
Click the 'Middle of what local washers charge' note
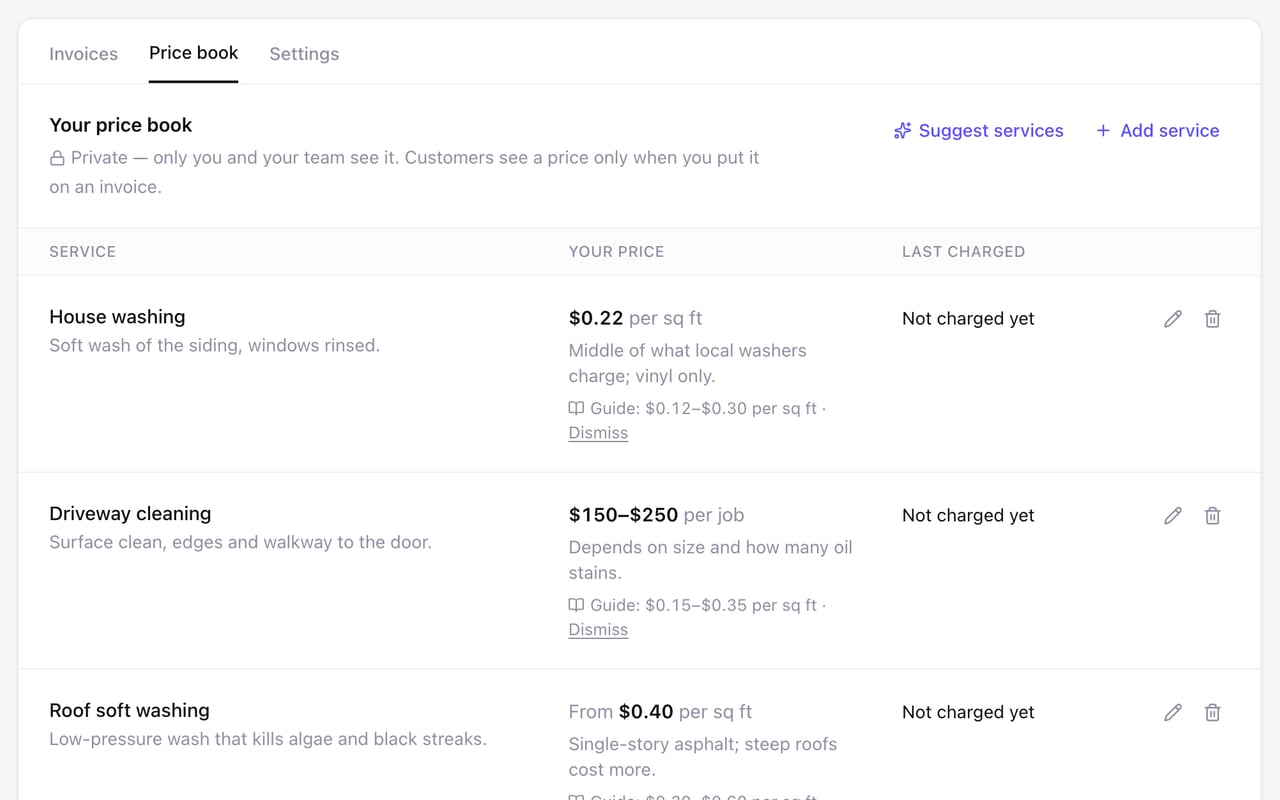point(687,364)
